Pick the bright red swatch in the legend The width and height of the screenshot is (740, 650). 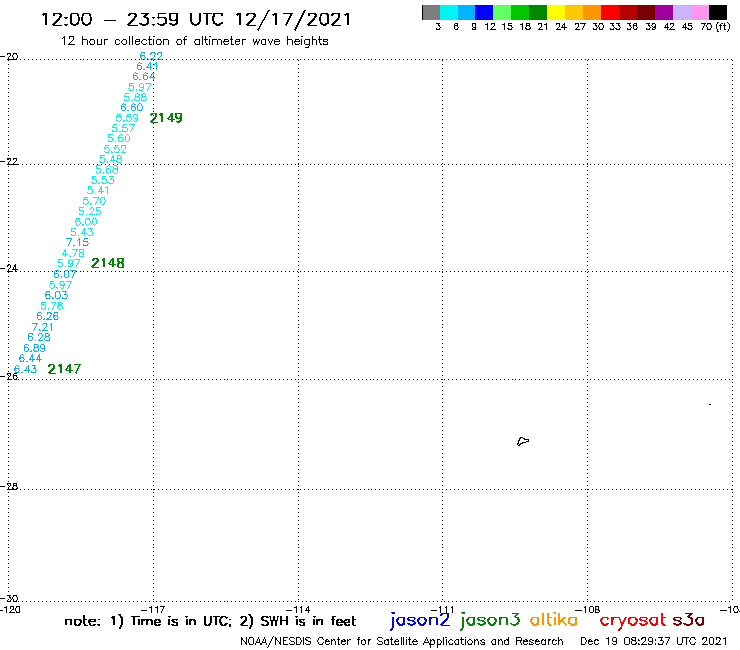610,12
